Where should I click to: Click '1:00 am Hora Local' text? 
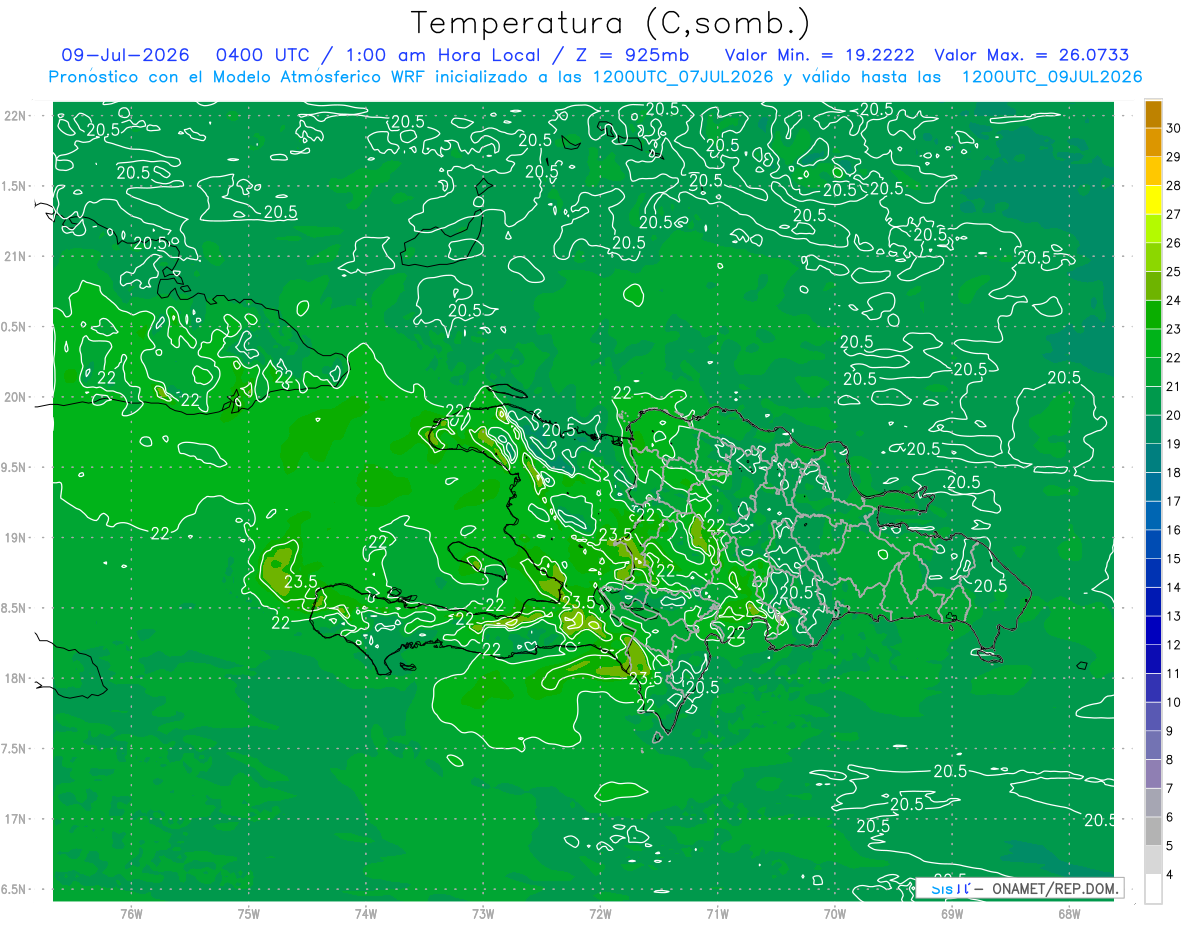444,55
